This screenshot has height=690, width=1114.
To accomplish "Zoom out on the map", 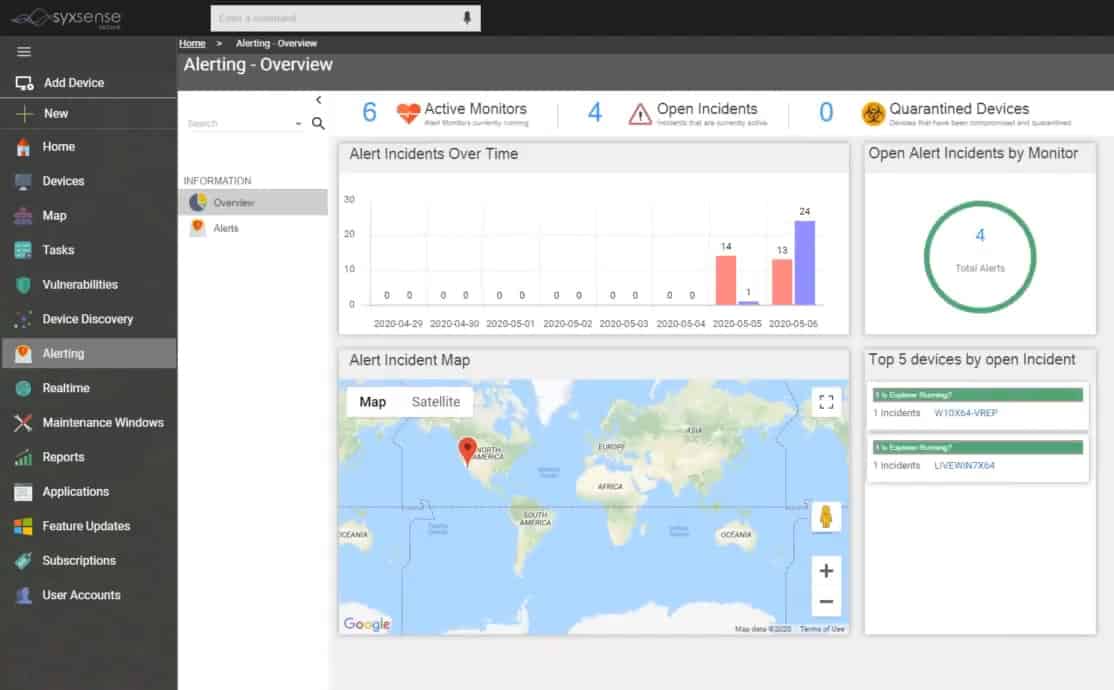I will [826, 602].
